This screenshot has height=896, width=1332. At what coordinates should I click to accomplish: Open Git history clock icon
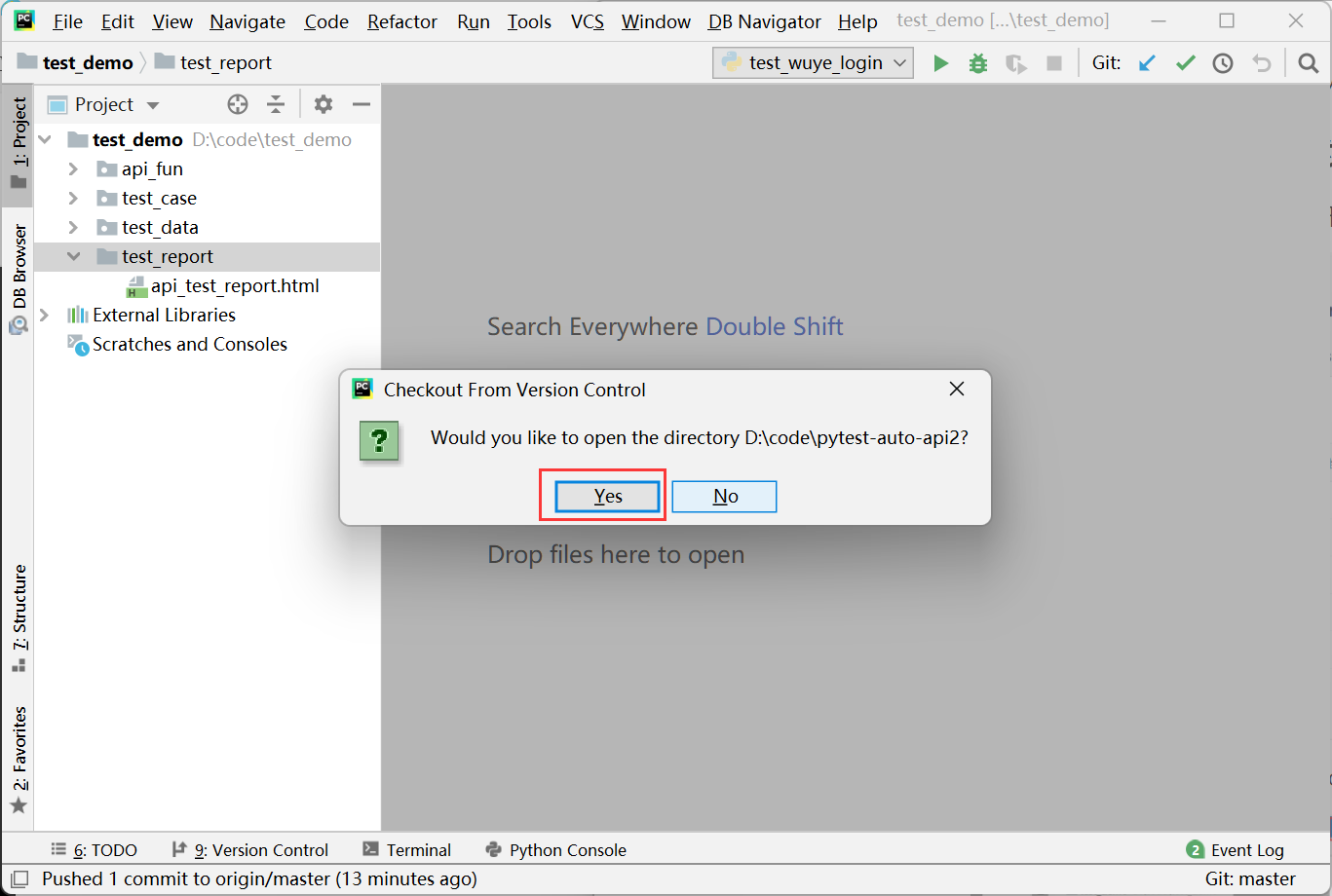tap(1223, 63)
